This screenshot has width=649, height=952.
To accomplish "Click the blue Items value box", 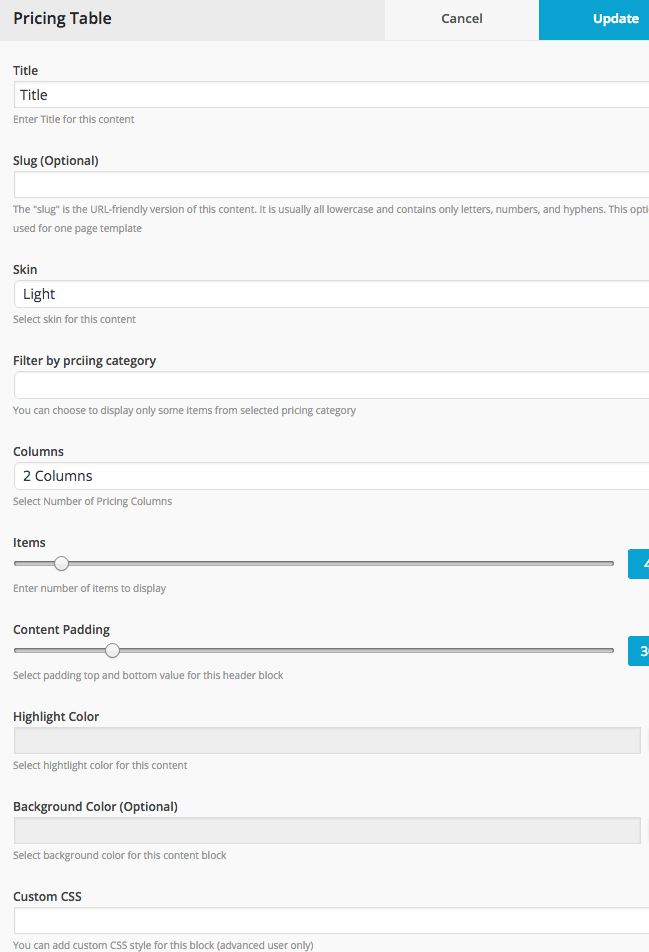I will coord(639,564).
